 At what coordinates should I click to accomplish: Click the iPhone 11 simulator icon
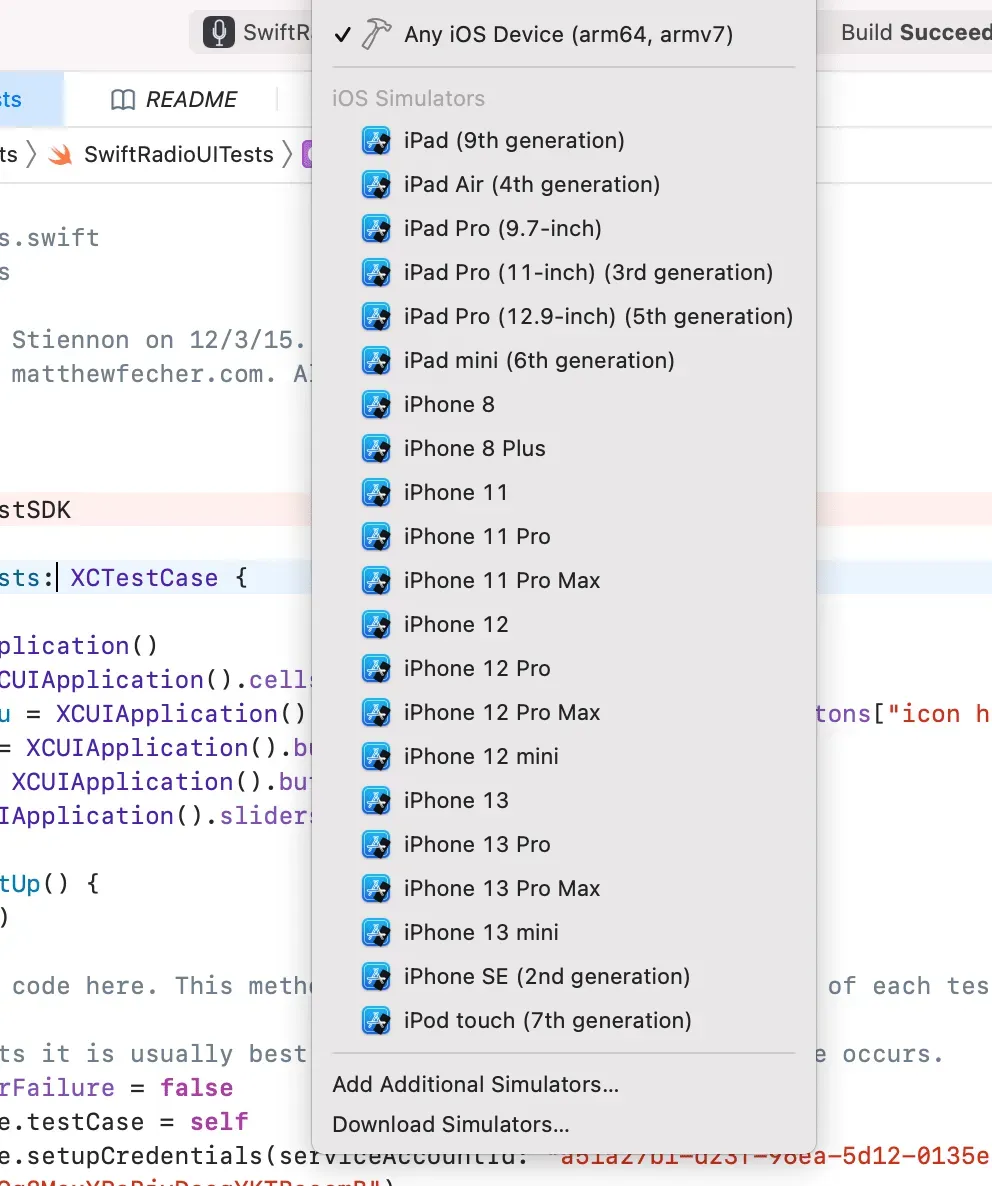click(377, 492)
